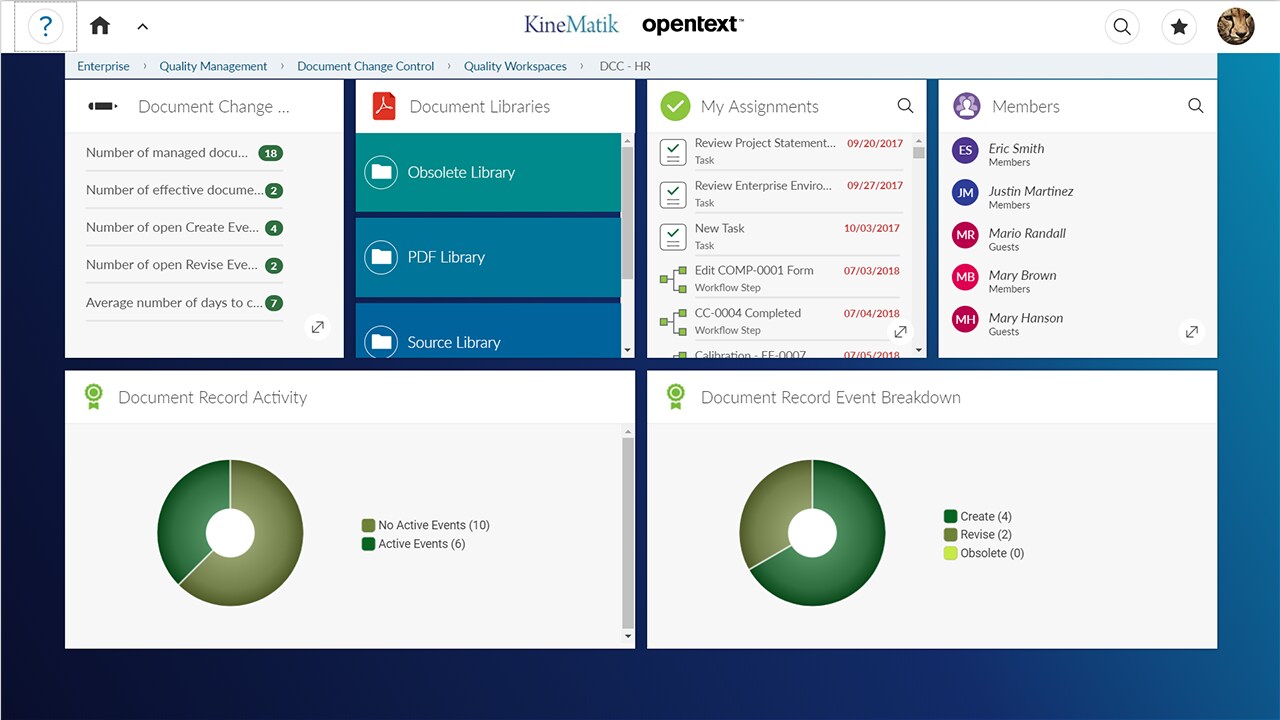Click the Document Libraries scrollbar down arrow
Screen dimensions: 1280x720
(628, 351)
